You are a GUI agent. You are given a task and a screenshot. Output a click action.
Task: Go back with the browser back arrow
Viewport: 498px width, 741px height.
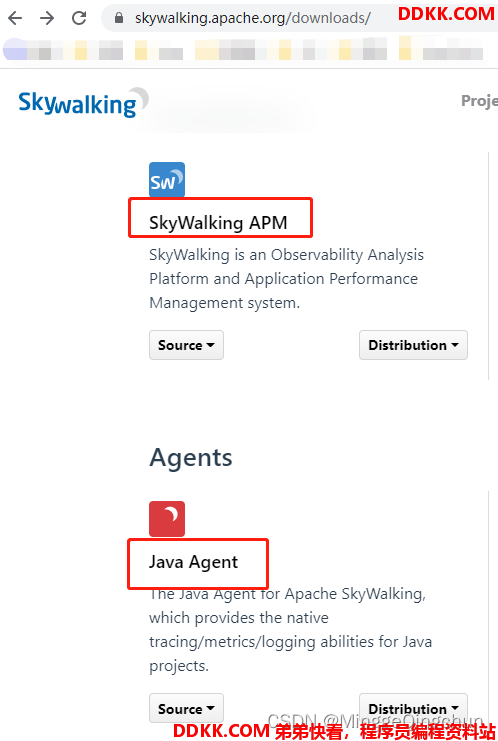tap(15, 18)
